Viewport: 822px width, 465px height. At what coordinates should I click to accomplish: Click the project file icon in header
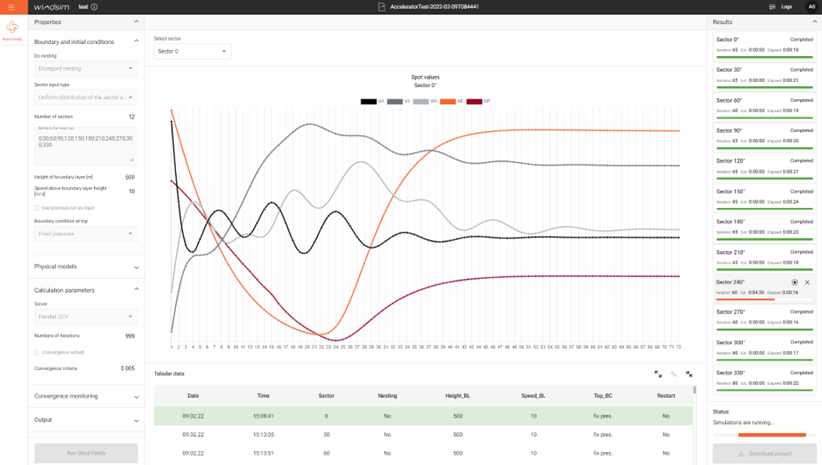[382, 7]
